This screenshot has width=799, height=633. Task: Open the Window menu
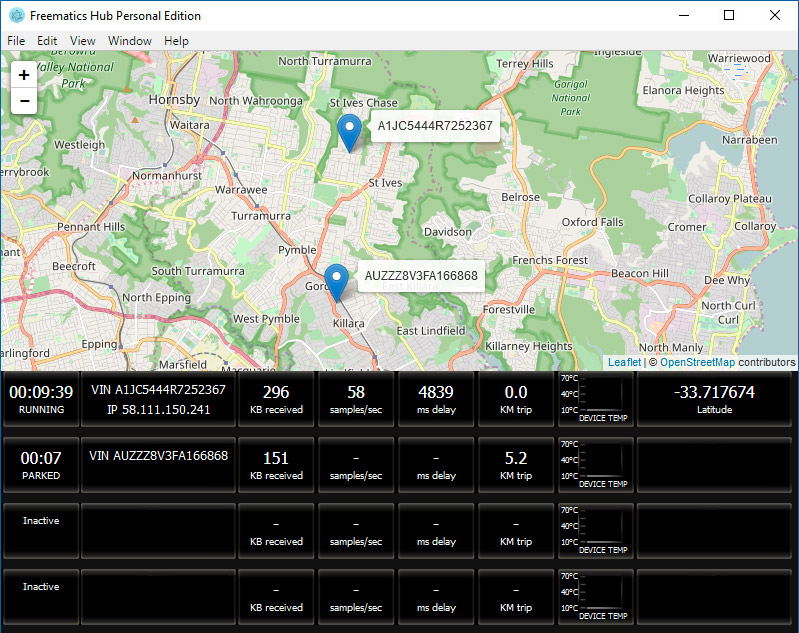pyautogui.click(x=130, y=41)
